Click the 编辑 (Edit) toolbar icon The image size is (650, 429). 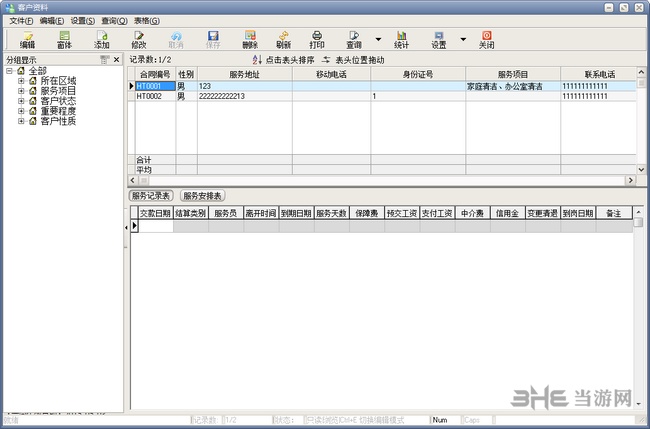(27, 39)
